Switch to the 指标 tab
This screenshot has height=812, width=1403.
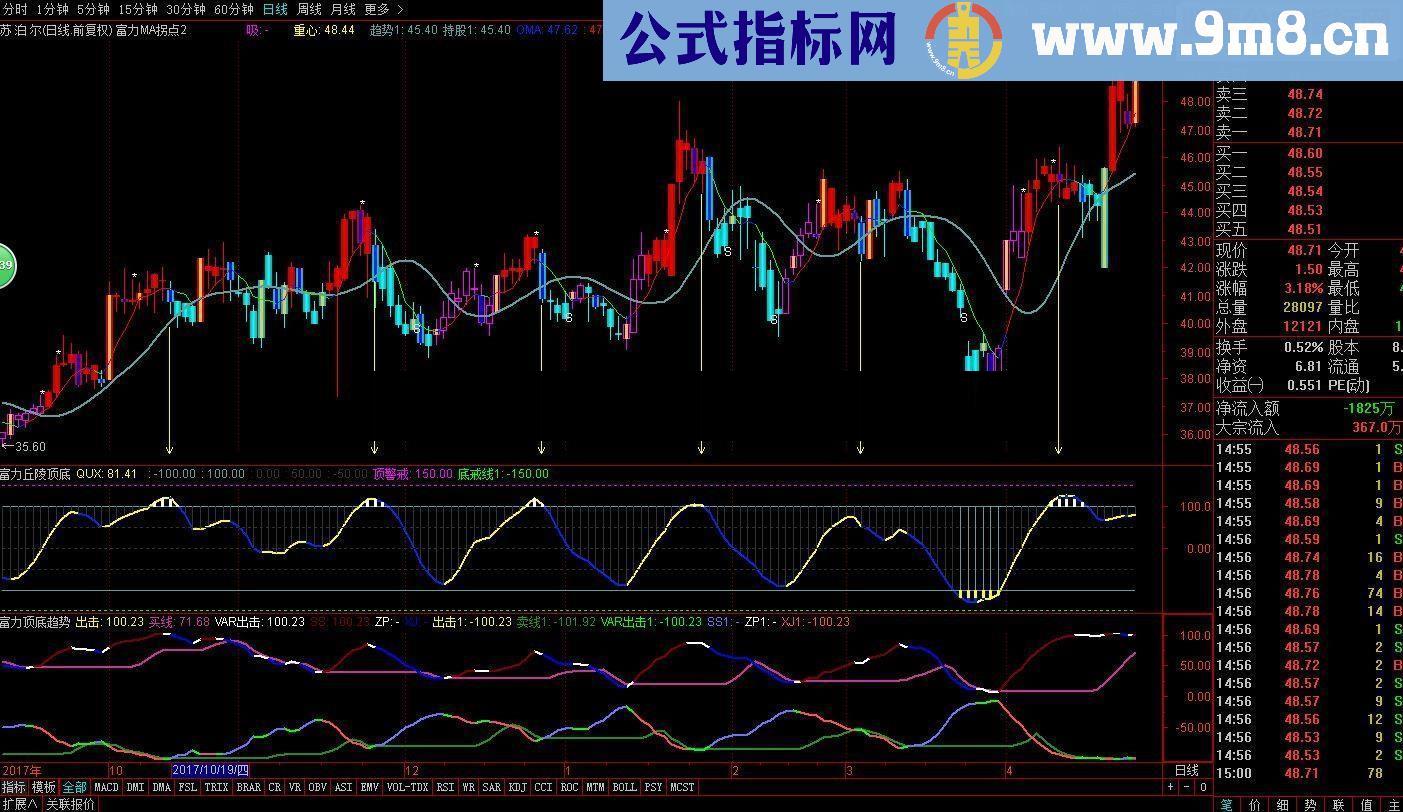click(16, 787)
